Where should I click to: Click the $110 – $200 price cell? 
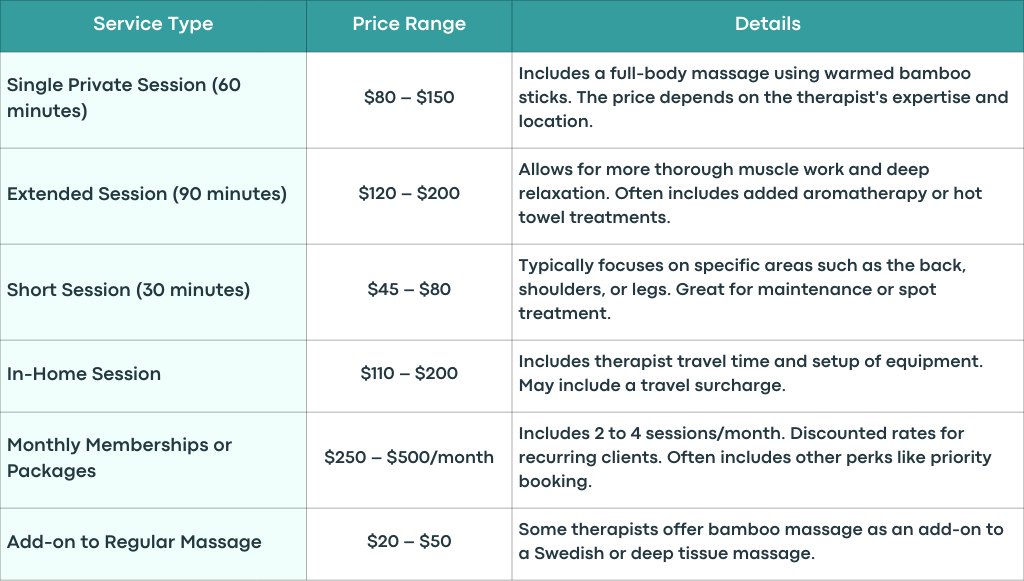(x=409, y=376)
